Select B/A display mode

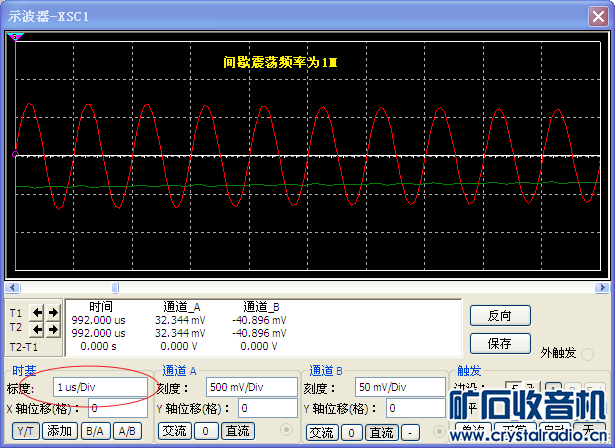click(x=93, y=431)
